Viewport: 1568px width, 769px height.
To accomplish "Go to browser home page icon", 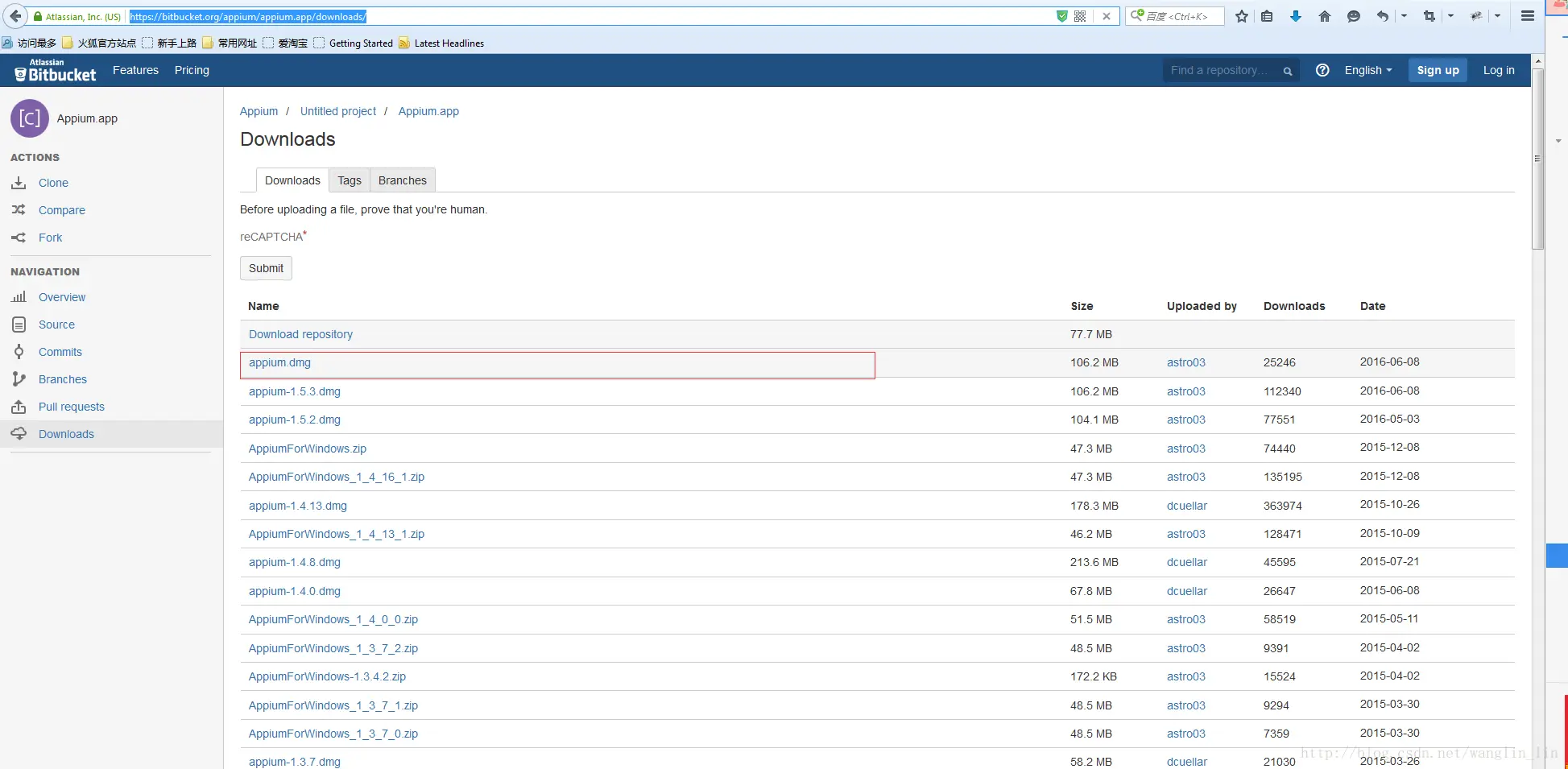I will [1325, 16].
